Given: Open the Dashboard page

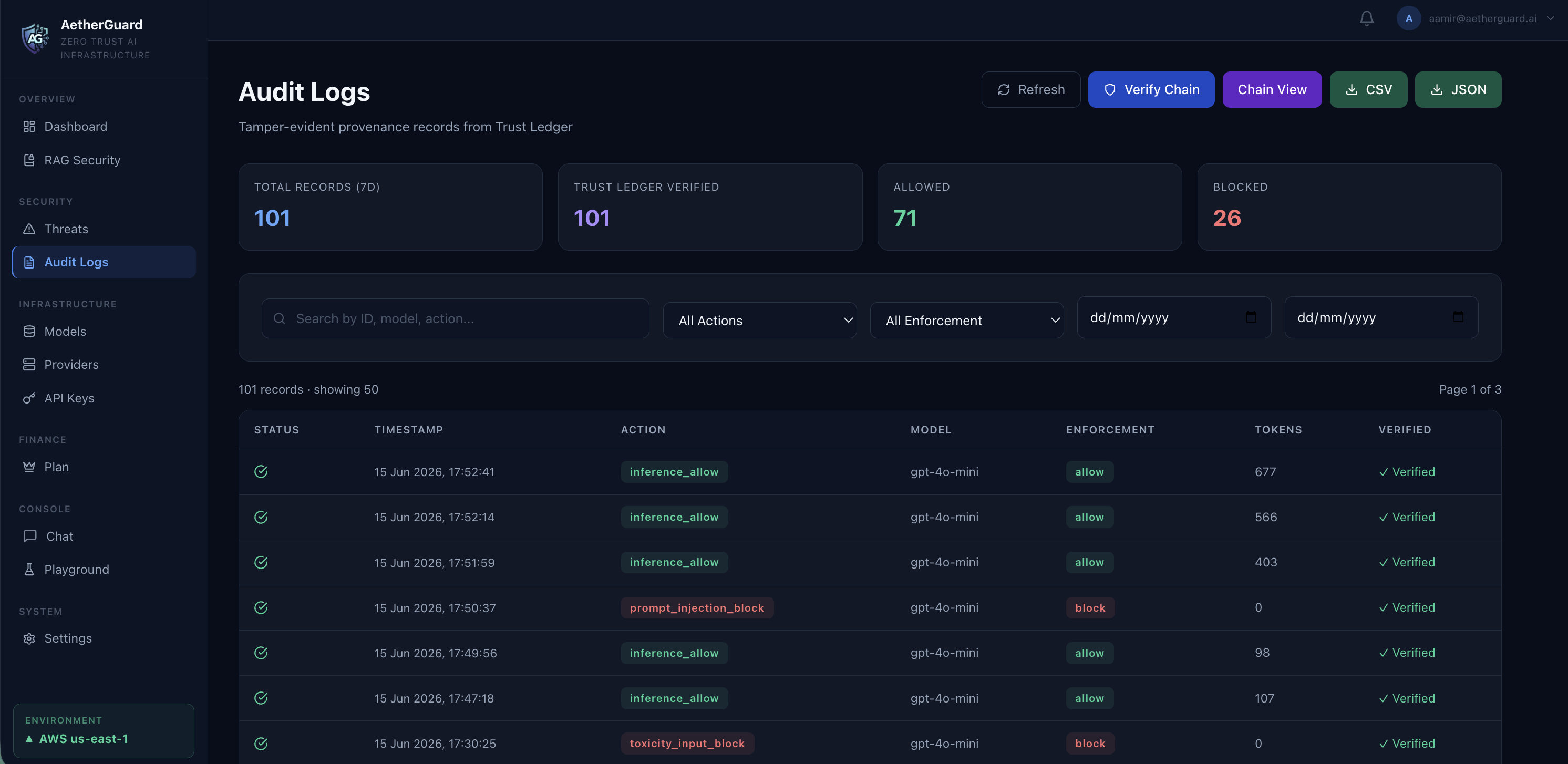Looking at the screenshot, I should [x=104, y=127].
